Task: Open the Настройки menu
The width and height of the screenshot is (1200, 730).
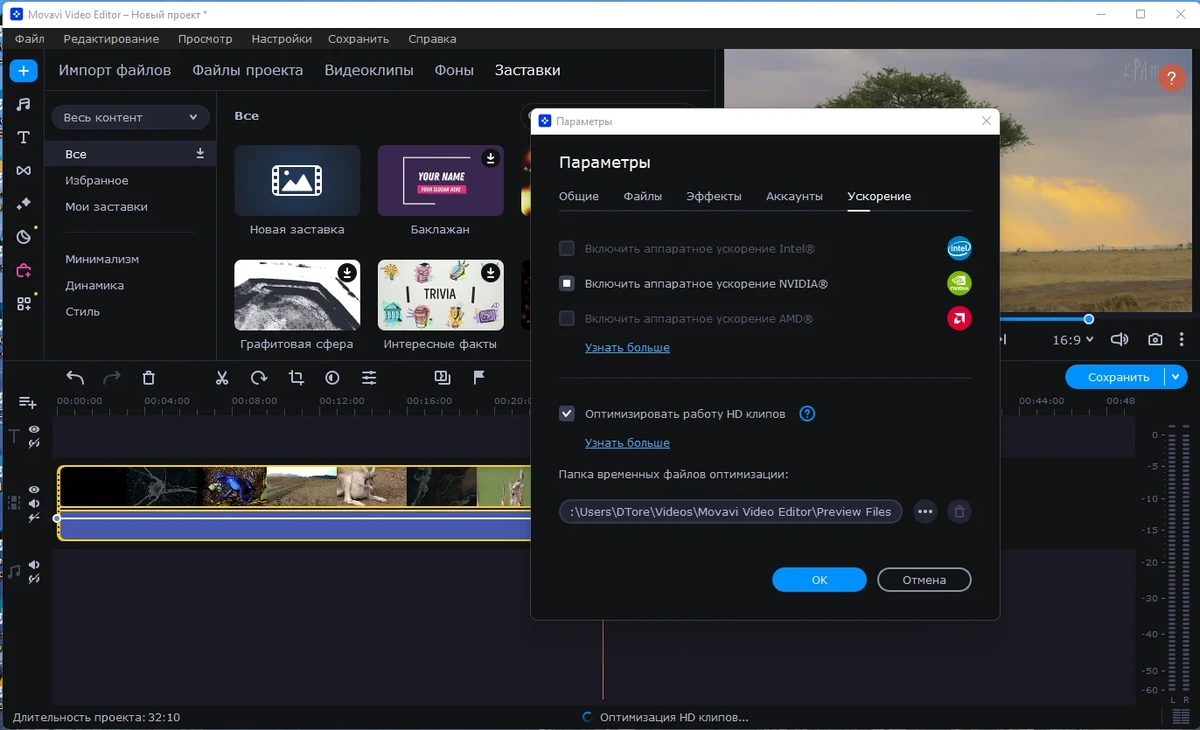Action: [282, 39]
